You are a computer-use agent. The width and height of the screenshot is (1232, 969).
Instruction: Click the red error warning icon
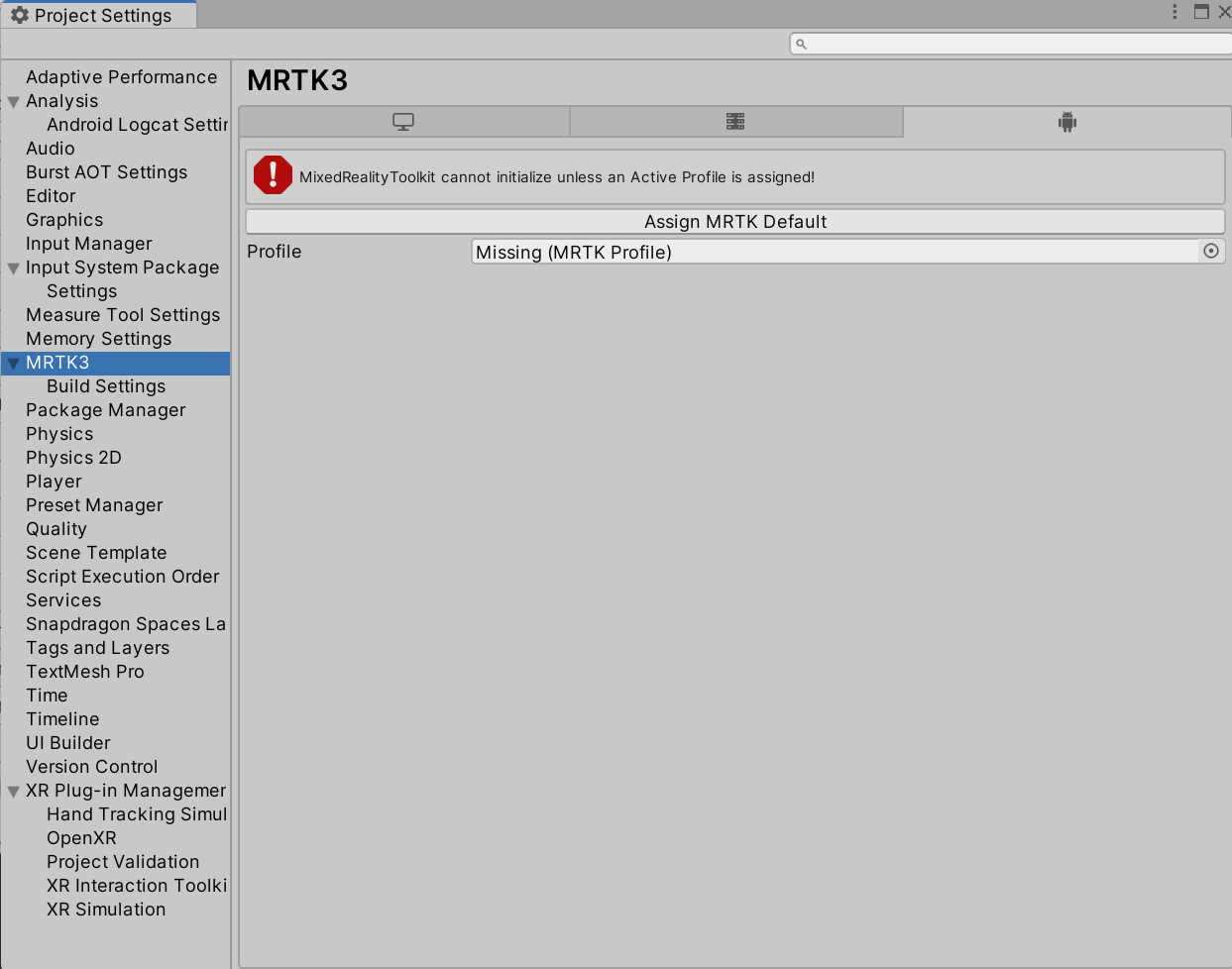(273, 175)
